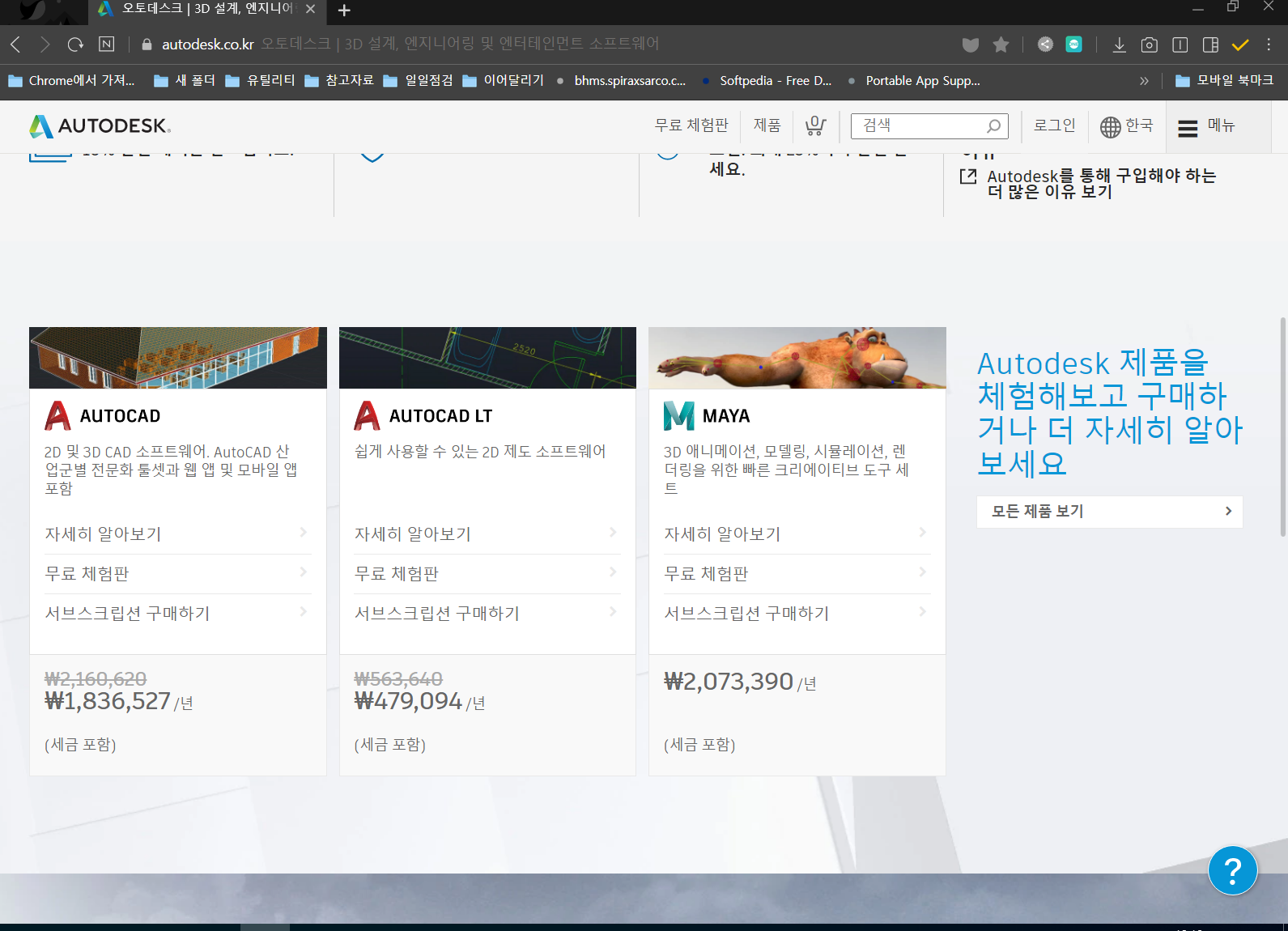Image resolution: width=1288 pixels, height=931 pixels.
Task: Open the downloads arrow icon
Action: coord(1119,45)
